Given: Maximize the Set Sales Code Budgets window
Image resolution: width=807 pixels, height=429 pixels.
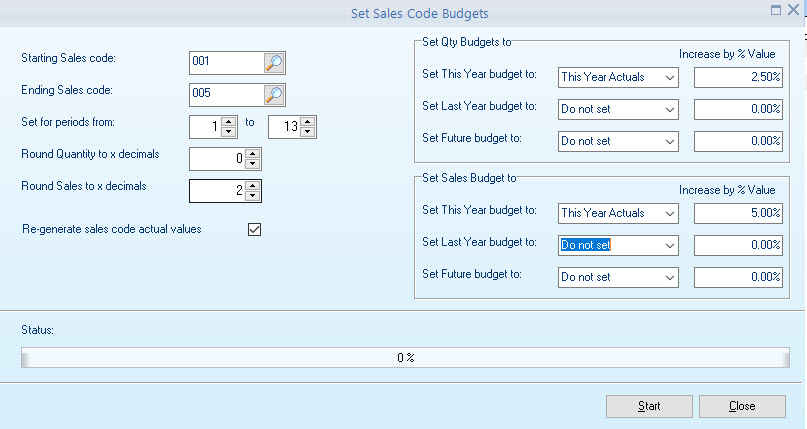Looking at the screenshot, I should (x=776, y=11).
